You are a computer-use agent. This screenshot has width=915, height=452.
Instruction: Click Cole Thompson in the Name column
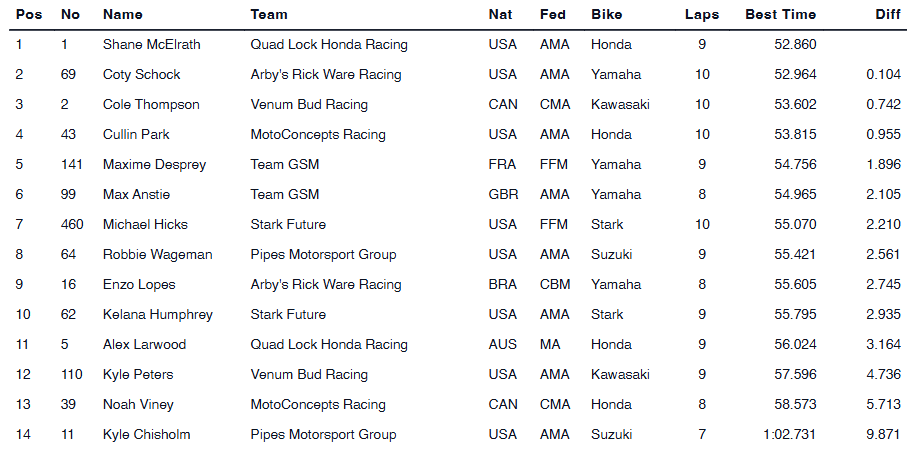click(x=151, y=105)
